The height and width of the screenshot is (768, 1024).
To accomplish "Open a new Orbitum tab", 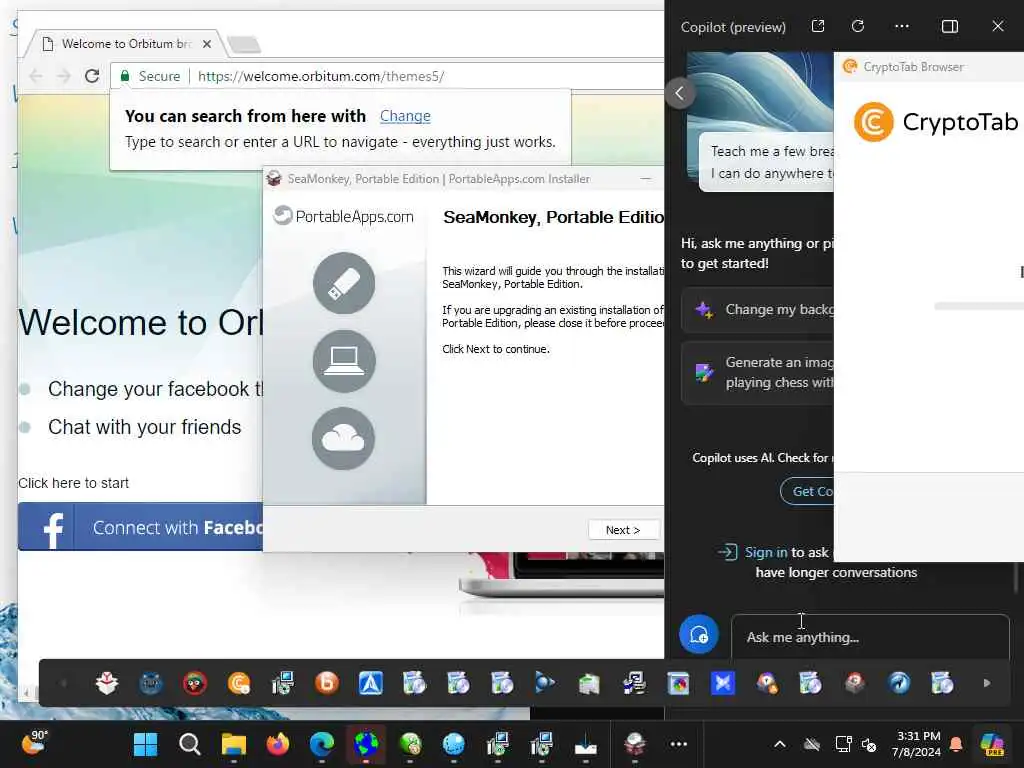I will [244, 44].
